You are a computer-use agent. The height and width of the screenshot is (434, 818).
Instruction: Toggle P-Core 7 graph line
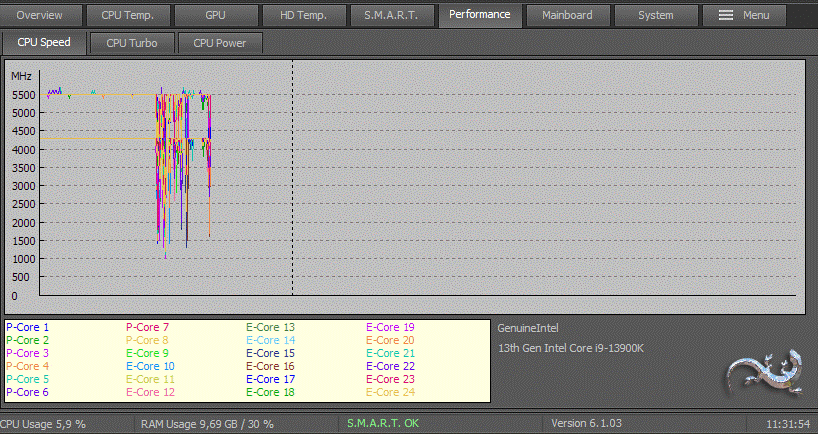tap(148, 327)
